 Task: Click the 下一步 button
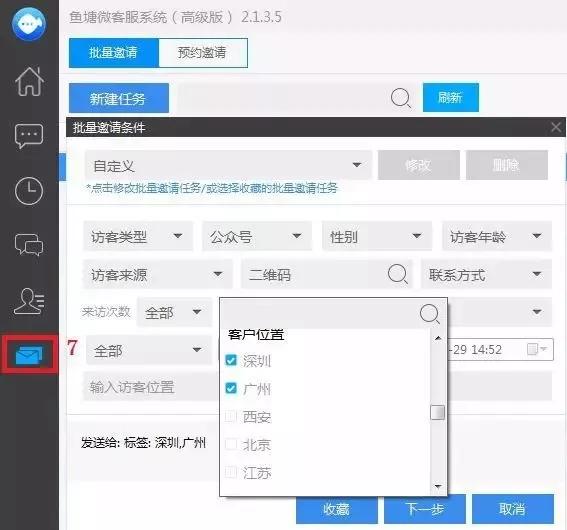(425, 509)
